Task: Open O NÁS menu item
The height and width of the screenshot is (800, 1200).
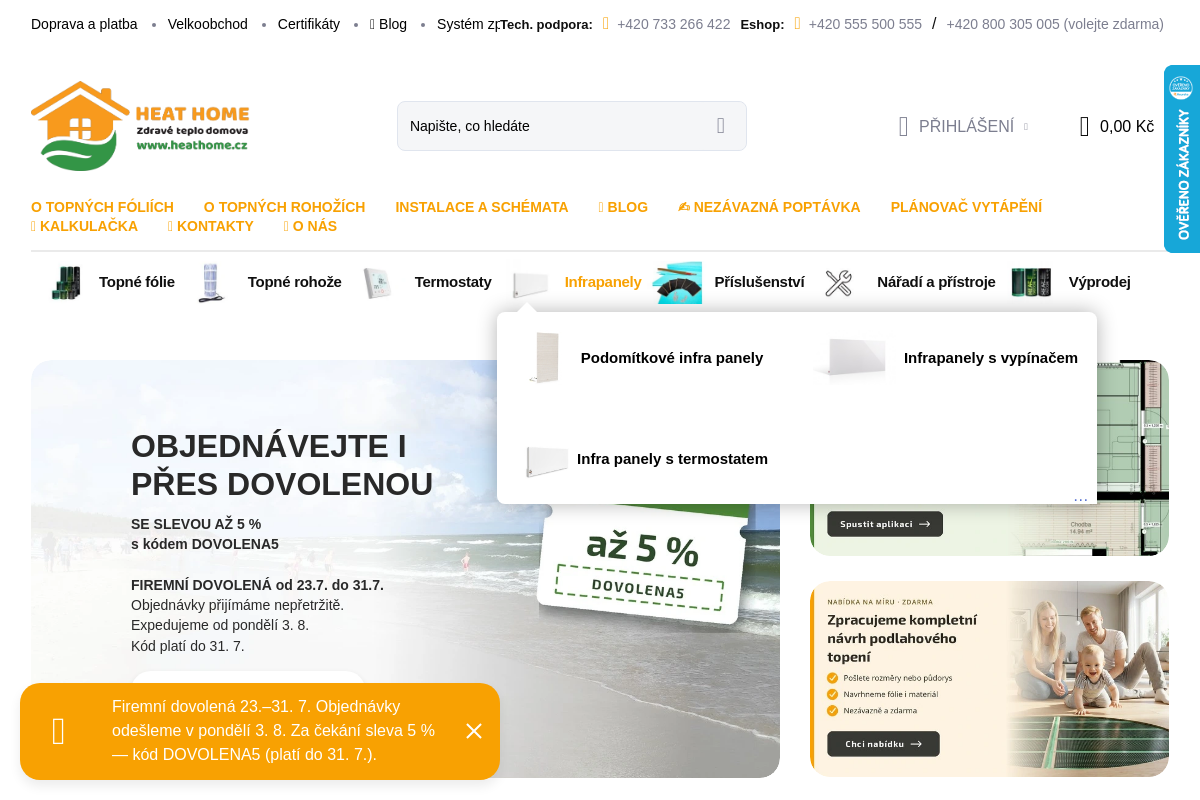Action: (x=310, y=226)
